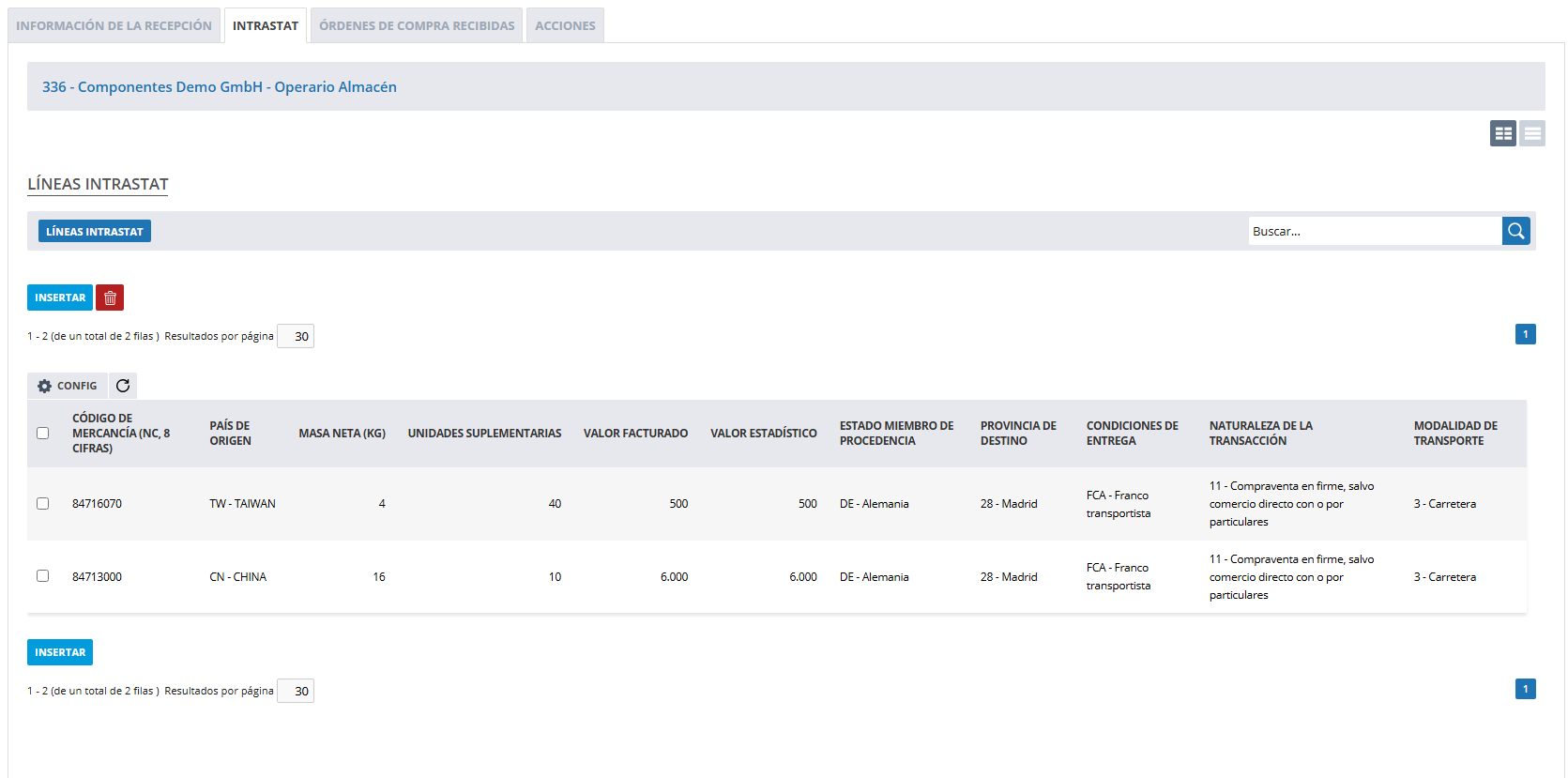Open the Acciones tab
1568x778 pixels.
[565, 25]
